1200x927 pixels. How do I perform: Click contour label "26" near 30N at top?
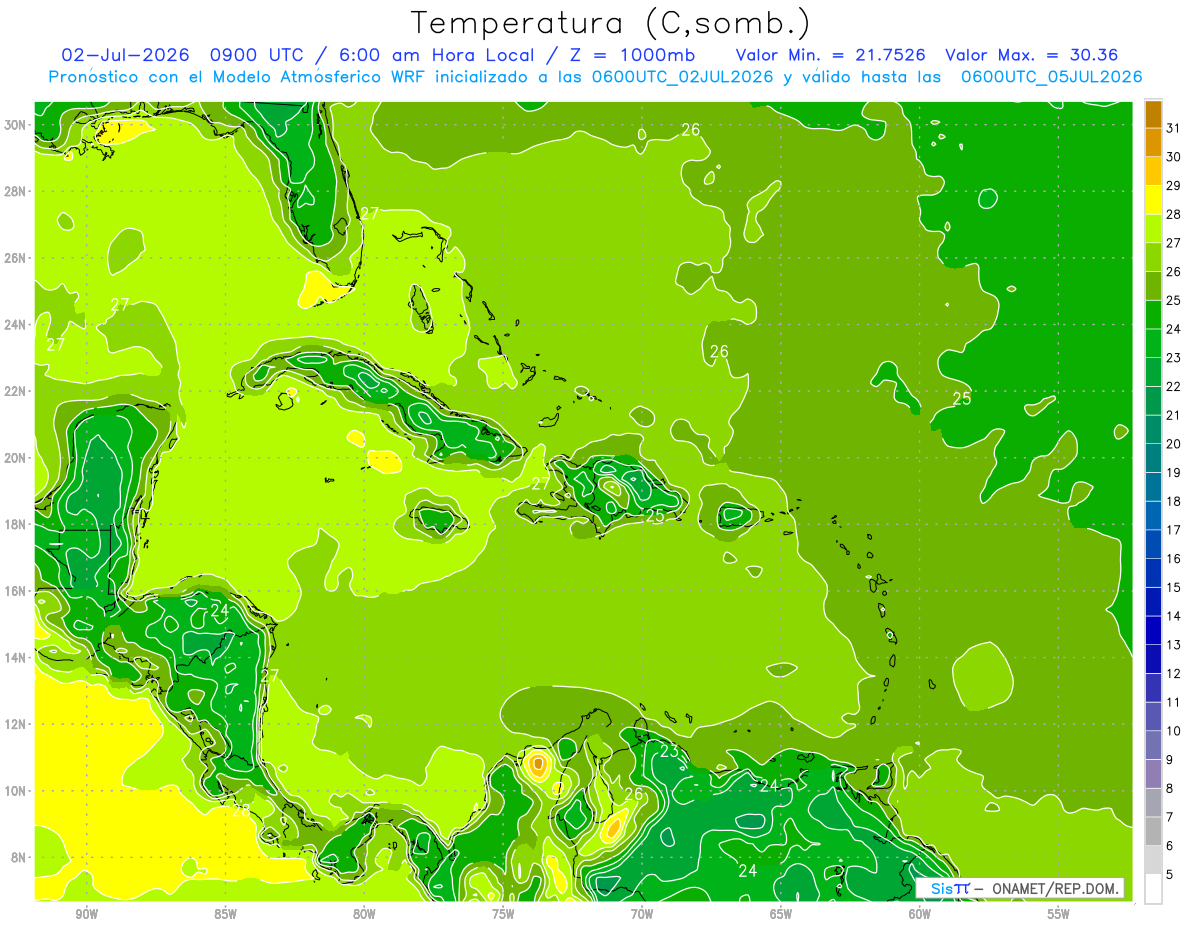click(x=691, y=129)
